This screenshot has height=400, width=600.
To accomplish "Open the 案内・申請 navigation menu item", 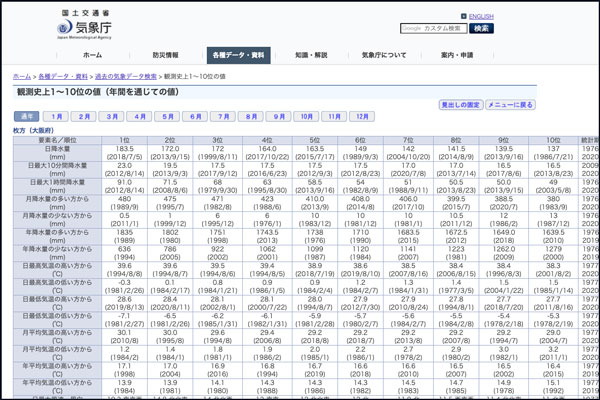I will pos(457,55).
